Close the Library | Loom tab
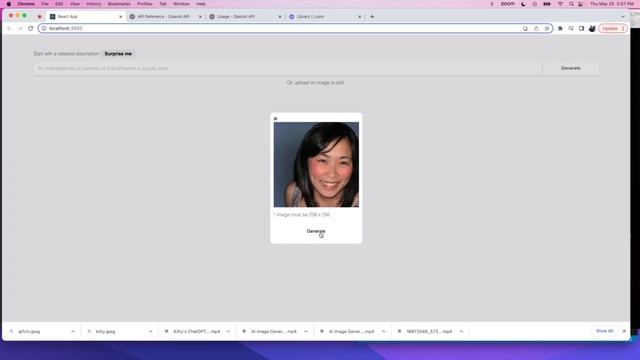 360,17
